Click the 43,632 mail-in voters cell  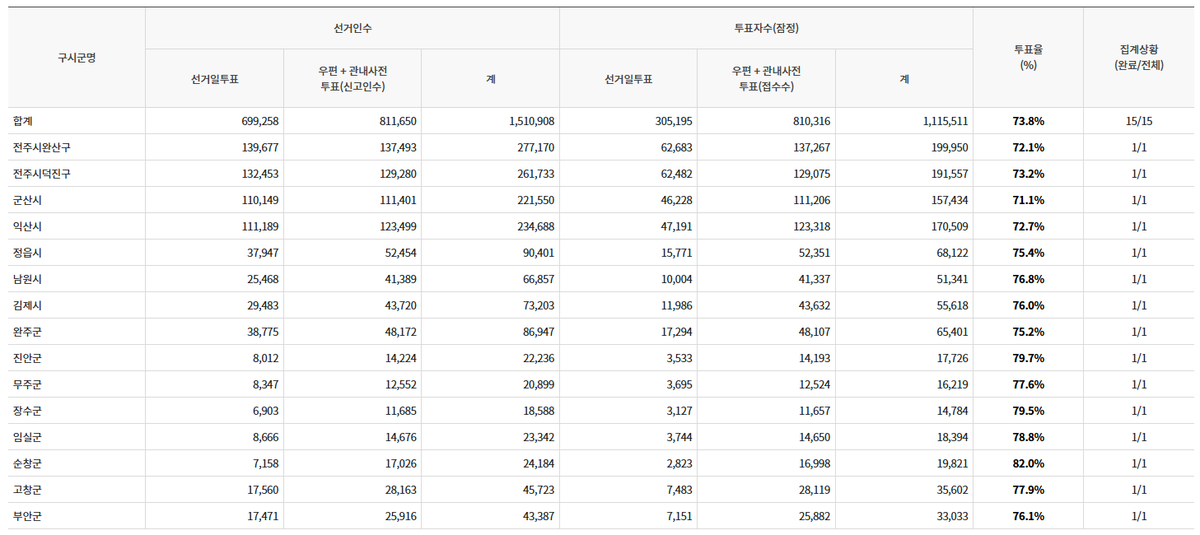(812, 305)
